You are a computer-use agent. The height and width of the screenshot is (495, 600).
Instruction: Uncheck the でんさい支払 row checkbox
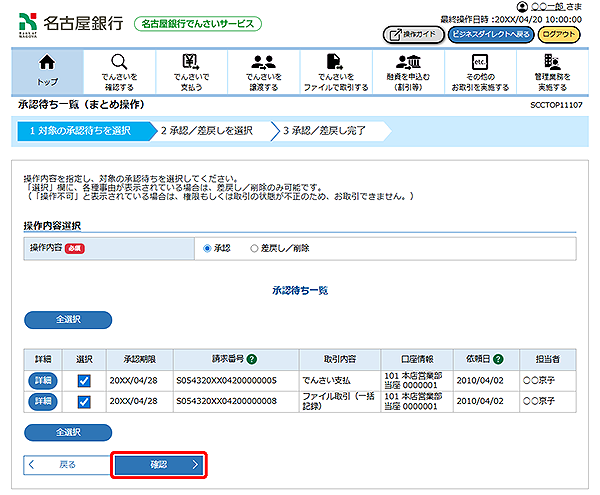point(84,380)
